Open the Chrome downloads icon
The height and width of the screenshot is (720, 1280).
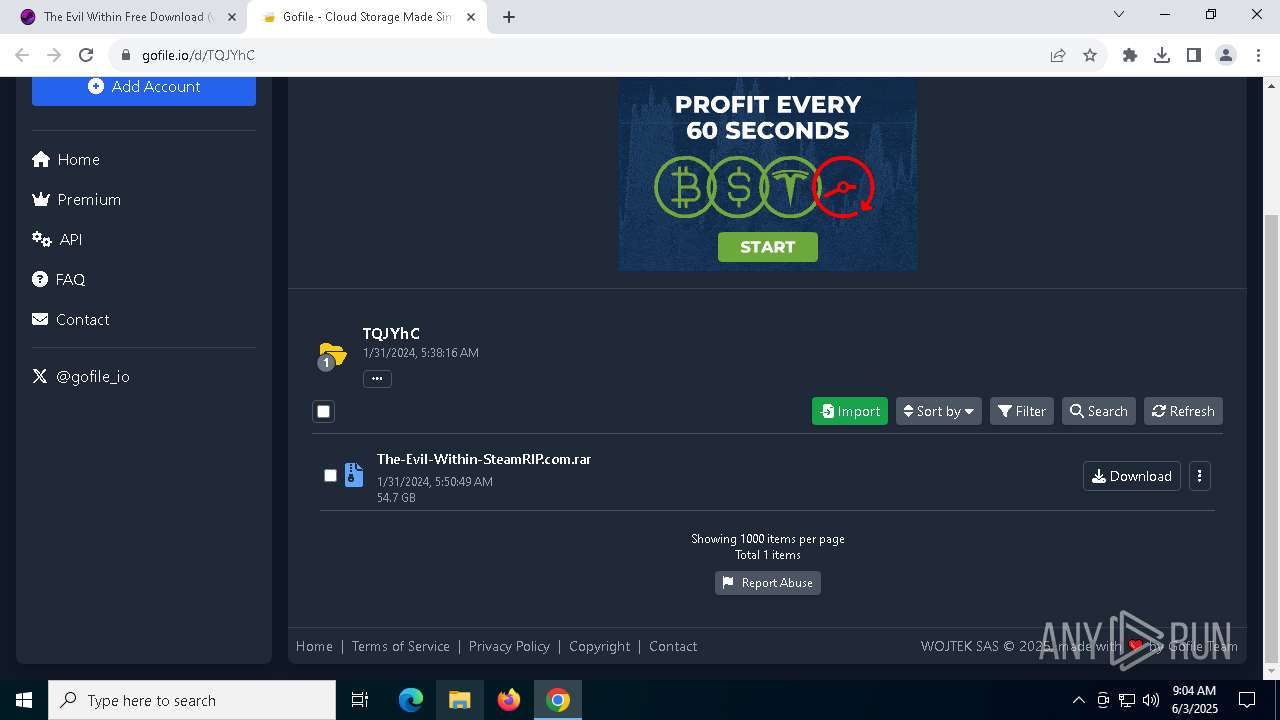click(x=1162, y=55)
